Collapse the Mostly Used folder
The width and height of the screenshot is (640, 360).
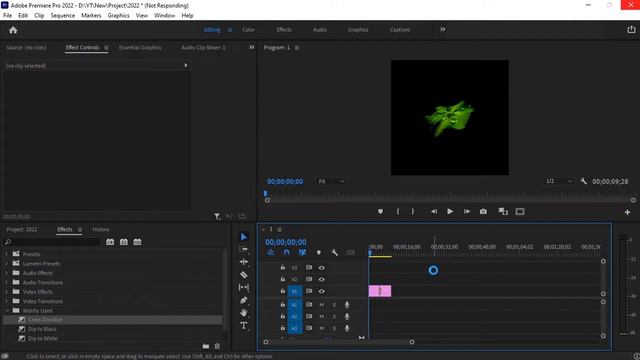tap(6, 311)
